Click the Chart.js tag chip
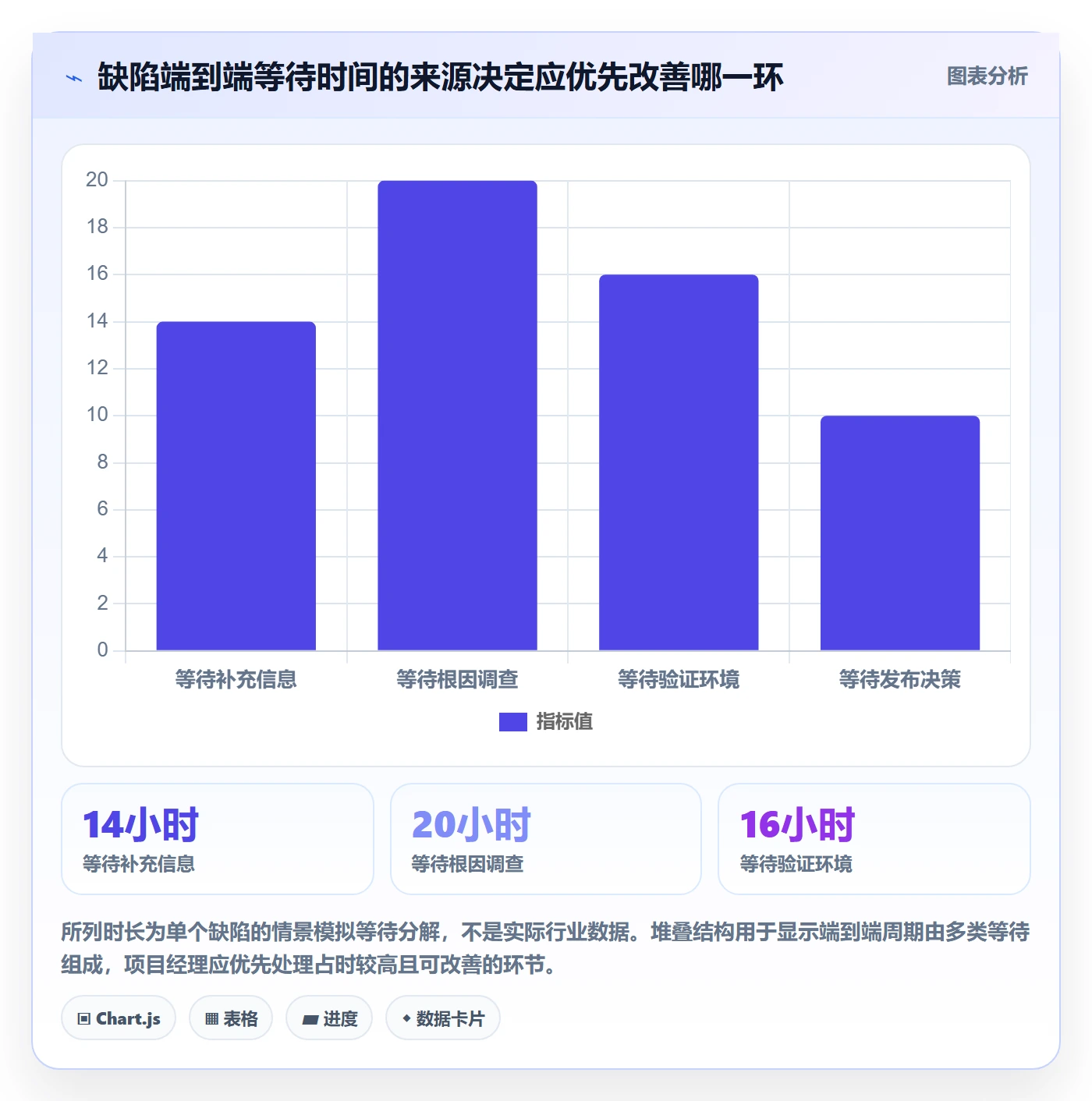1092x1101 pixels. pyautogui.click(x=119, y=1018)
